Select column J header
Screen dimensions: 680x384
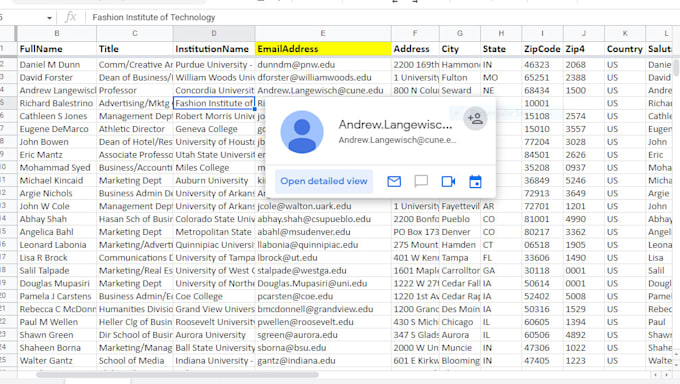point(584,33)
